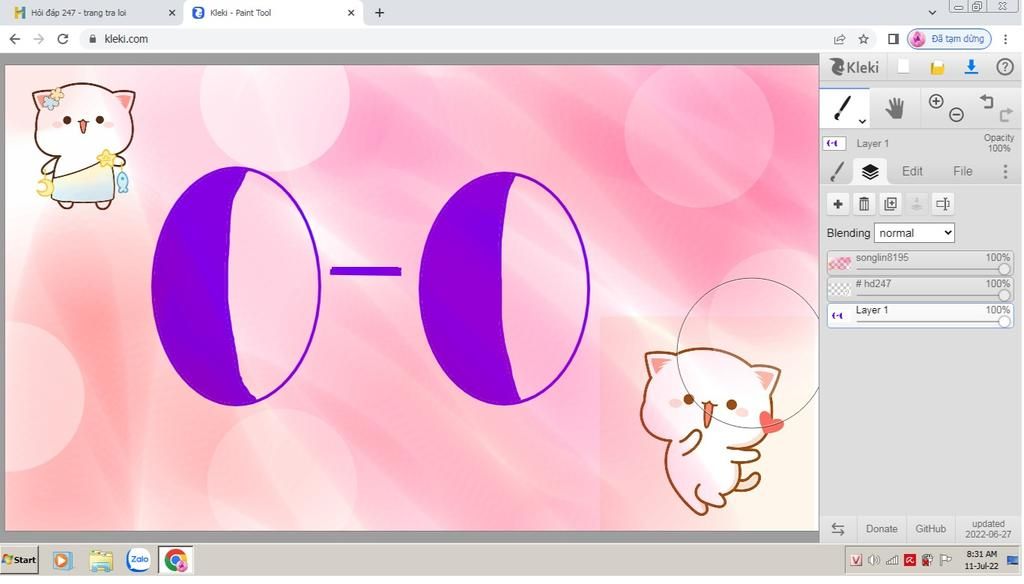Screen dimensions: 1024x584
Task: Select the # hd247 layer
Action: click(x=920, y=289)
